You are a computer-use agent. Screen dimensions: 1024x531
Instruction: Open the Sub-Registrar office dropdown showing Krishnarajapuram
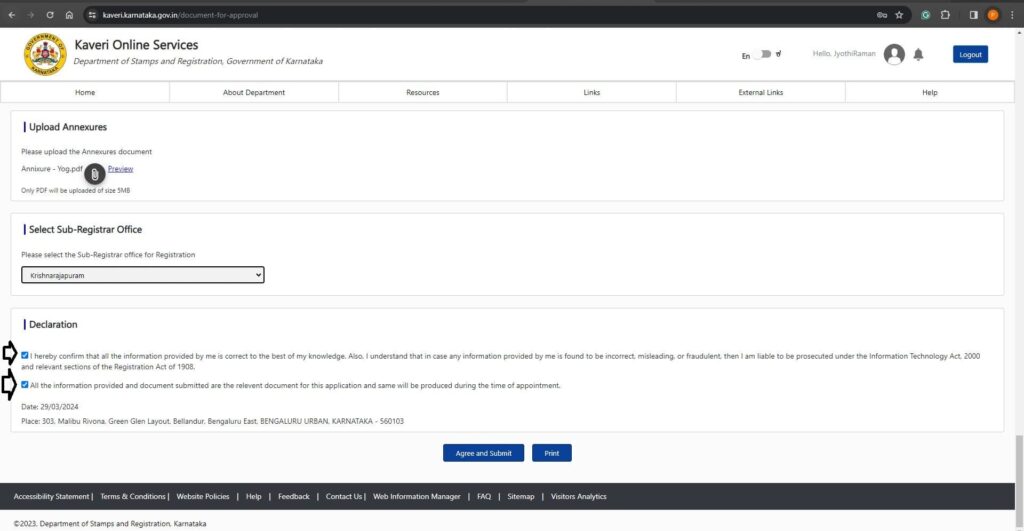143,274
